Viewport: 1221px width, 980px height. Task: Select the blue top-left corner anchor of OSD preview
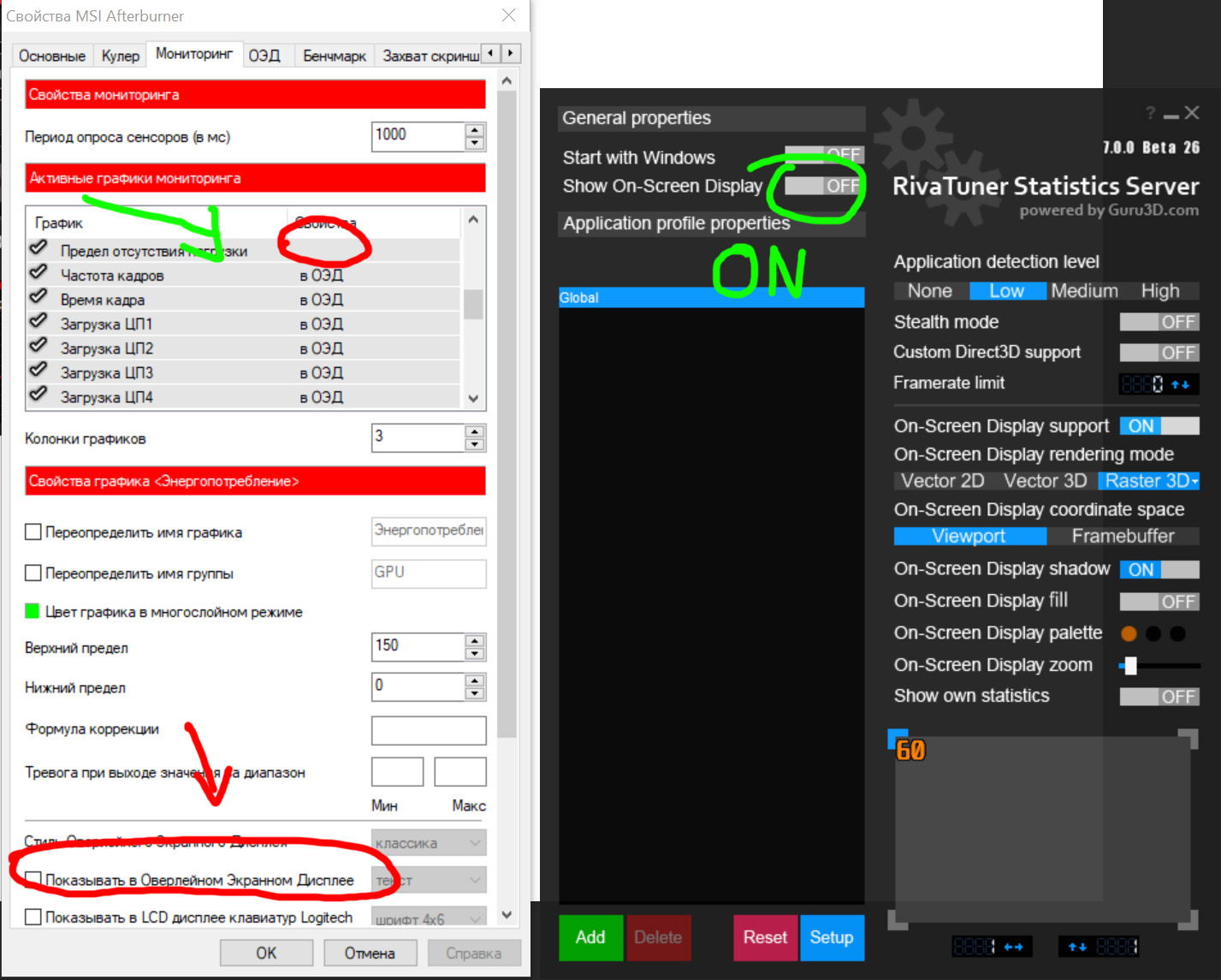click(x=897, y=739)
